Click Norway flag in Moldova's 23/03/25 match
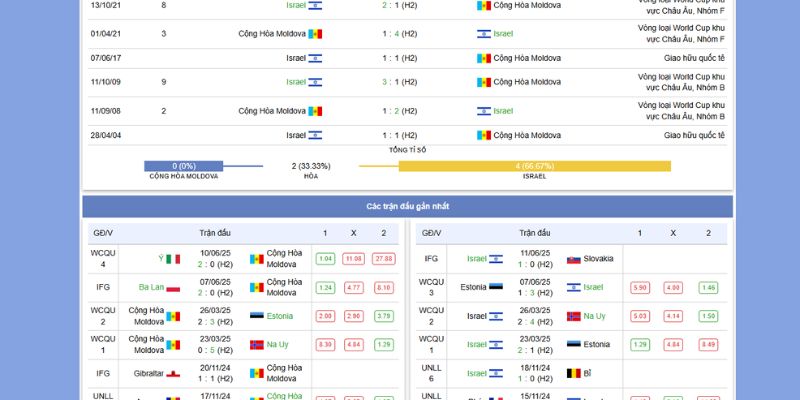The image size is (800, 400). 257,345
